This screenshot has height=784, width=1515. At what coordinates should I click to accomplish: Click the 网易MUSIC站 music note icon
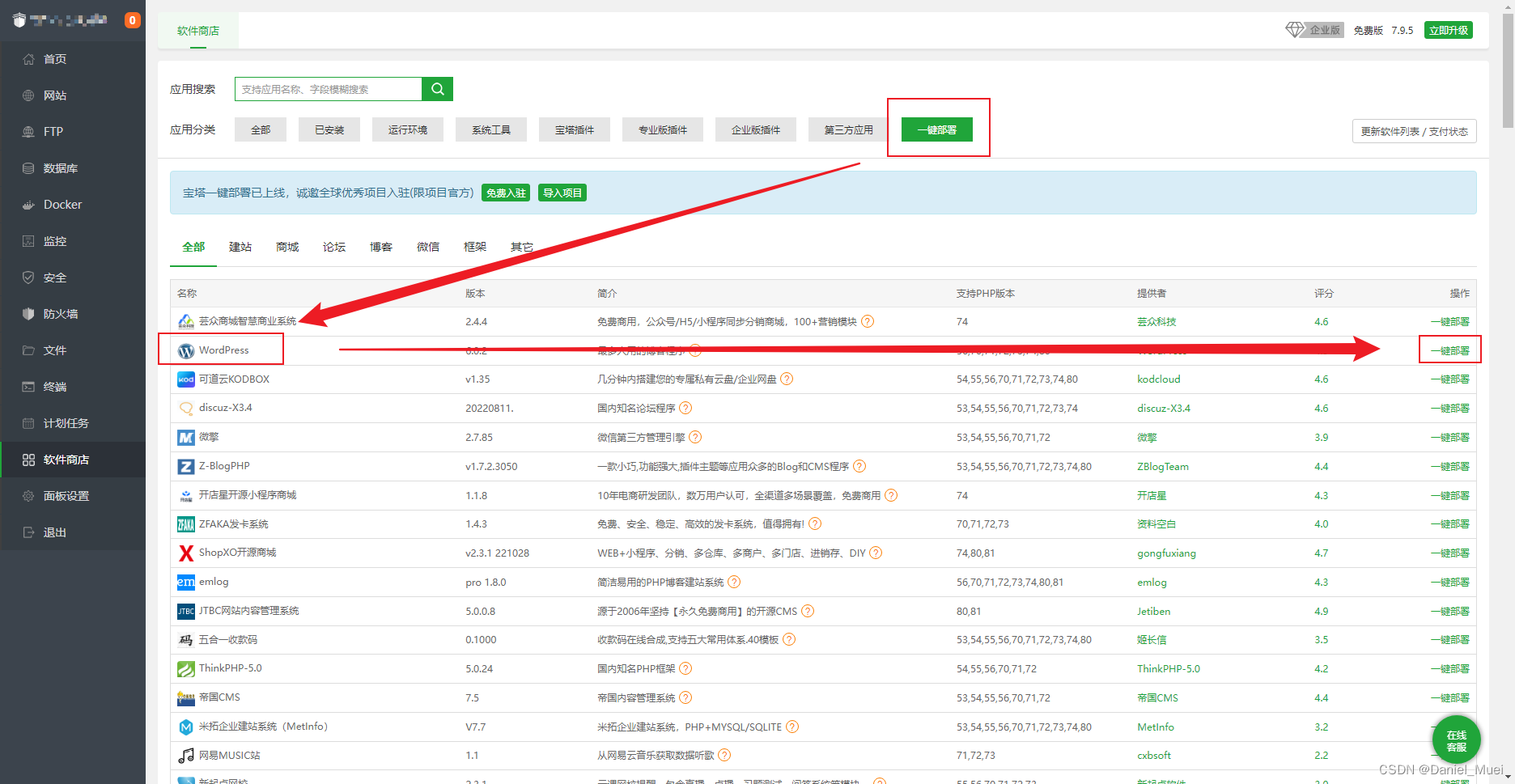(x=186, y=756)
